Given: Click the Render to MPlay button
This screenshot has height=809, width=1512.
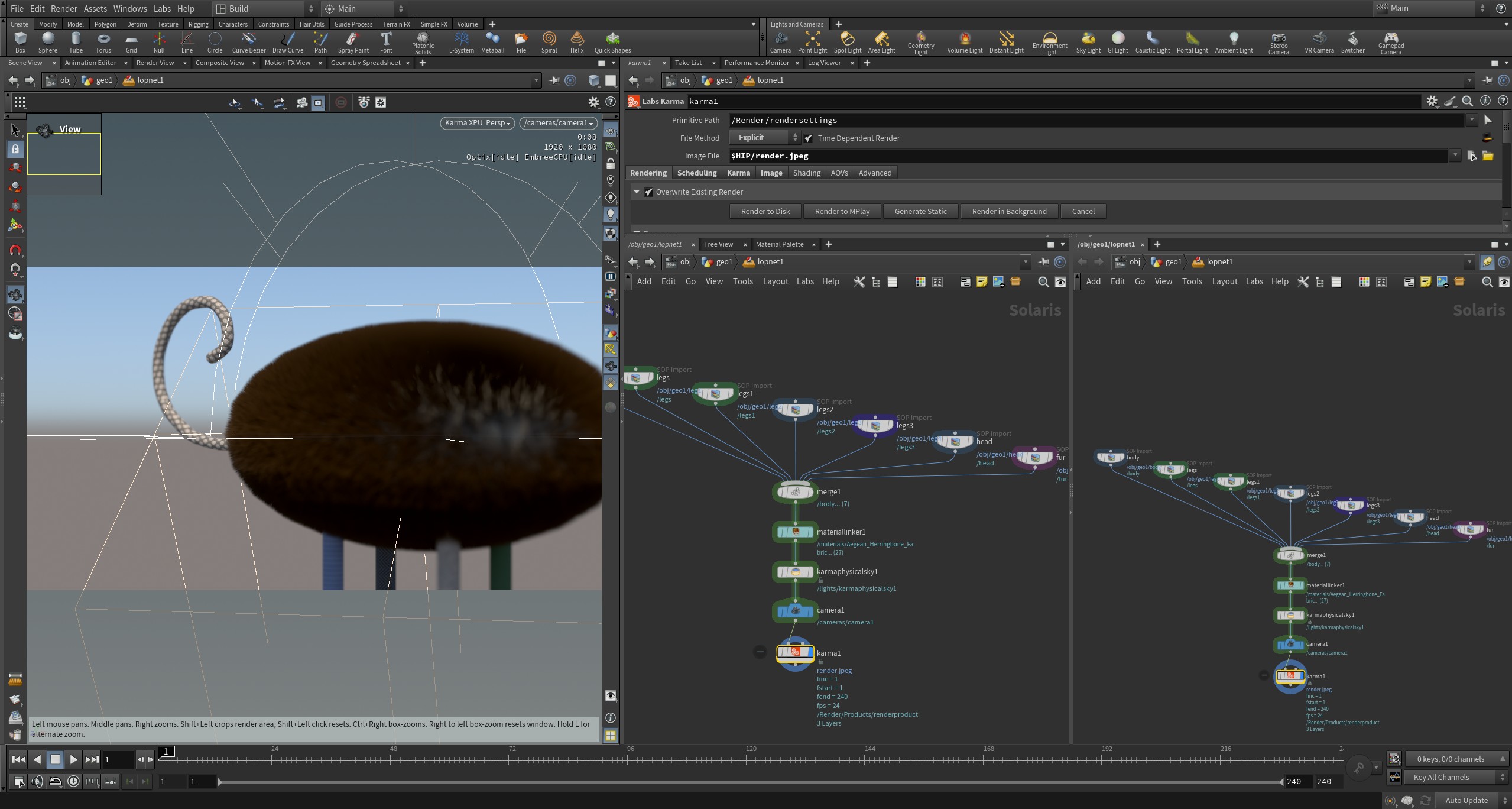Looking at the screenshot, I should 842,212.
